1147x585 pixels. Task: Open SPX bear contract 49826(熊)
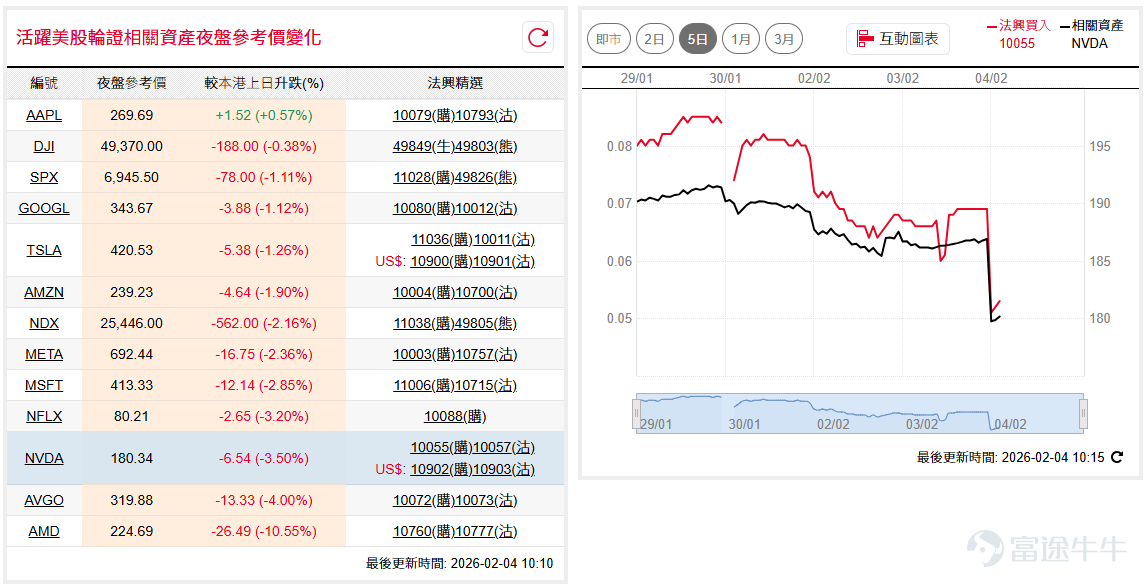click(486, 177)
